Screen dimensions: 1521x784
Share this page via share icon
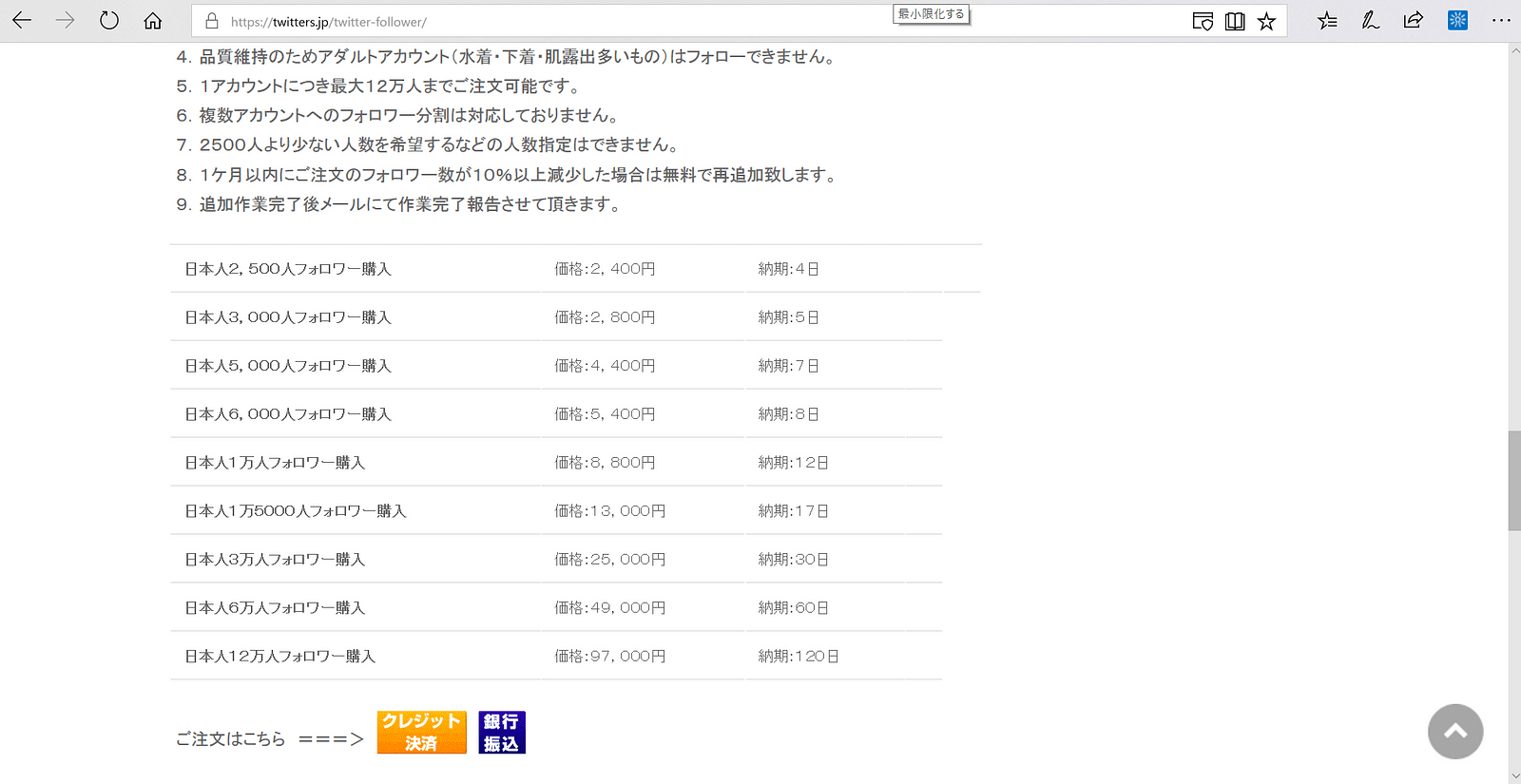tap(1414, 21)
